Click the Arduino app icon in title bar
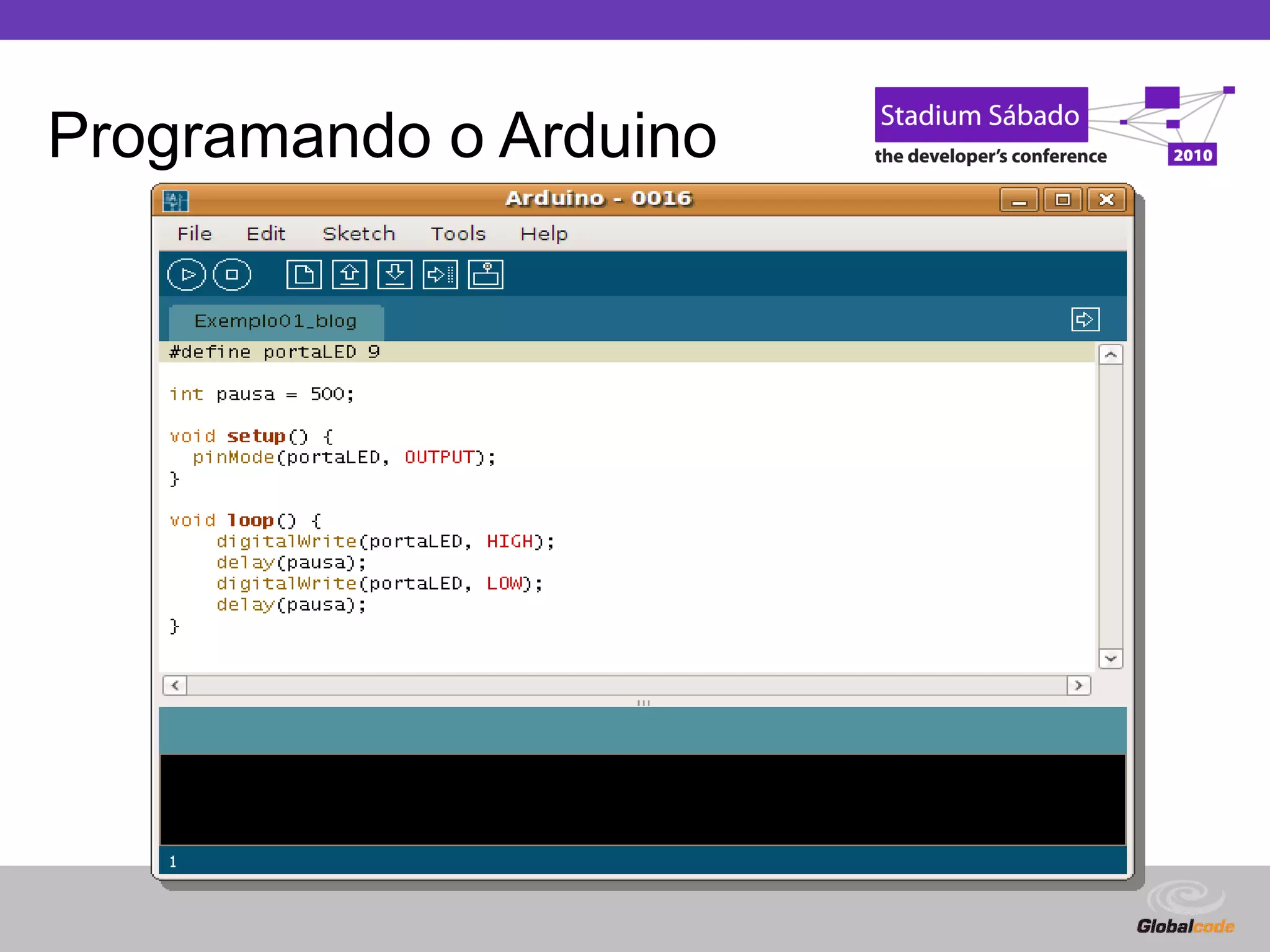Image resolution: width=1270 pixels, height=952 pixels. [x=175, y=200]
